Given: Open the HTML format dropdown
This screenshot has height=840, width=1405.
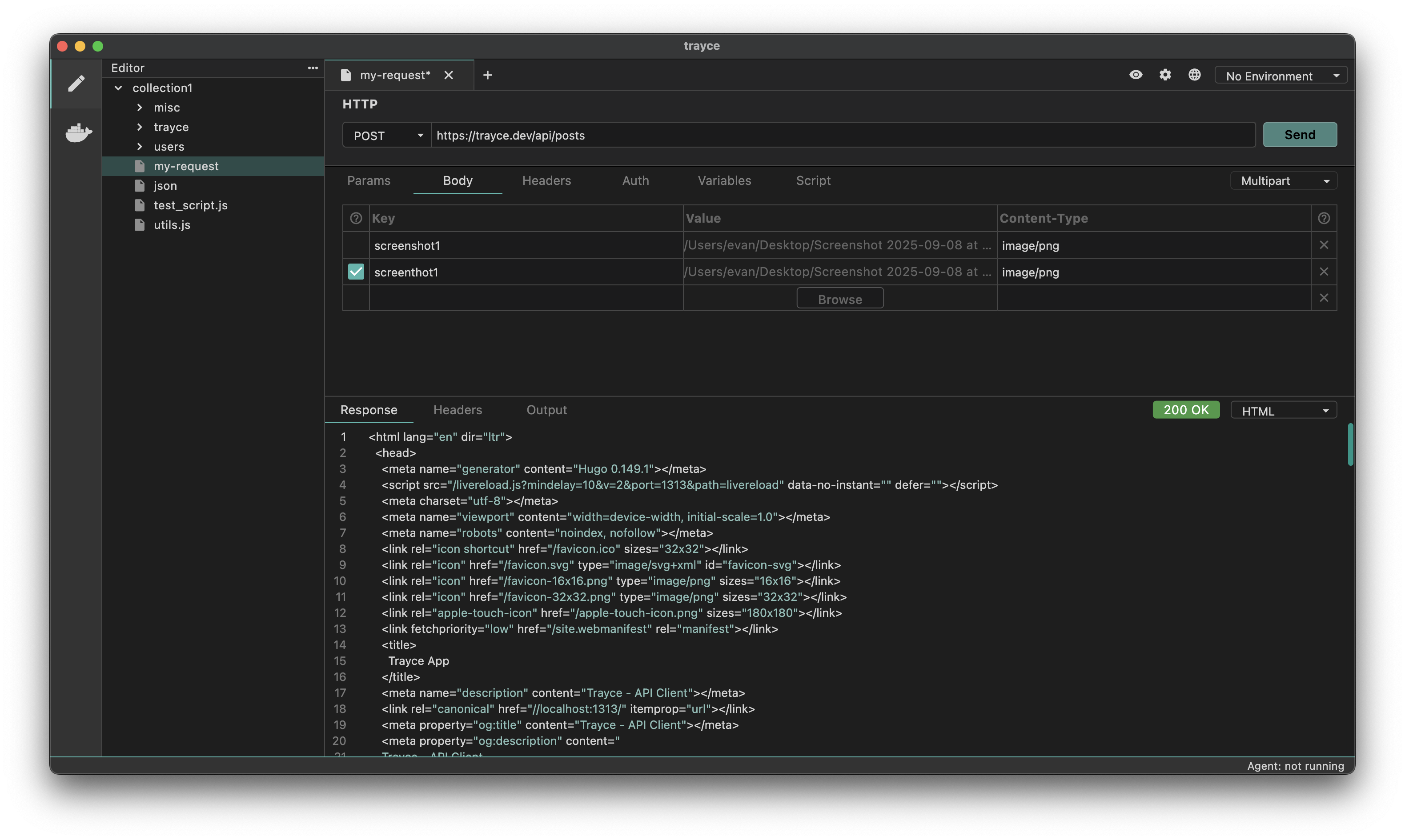Looking at the screenshot, I should [1284, 410].
